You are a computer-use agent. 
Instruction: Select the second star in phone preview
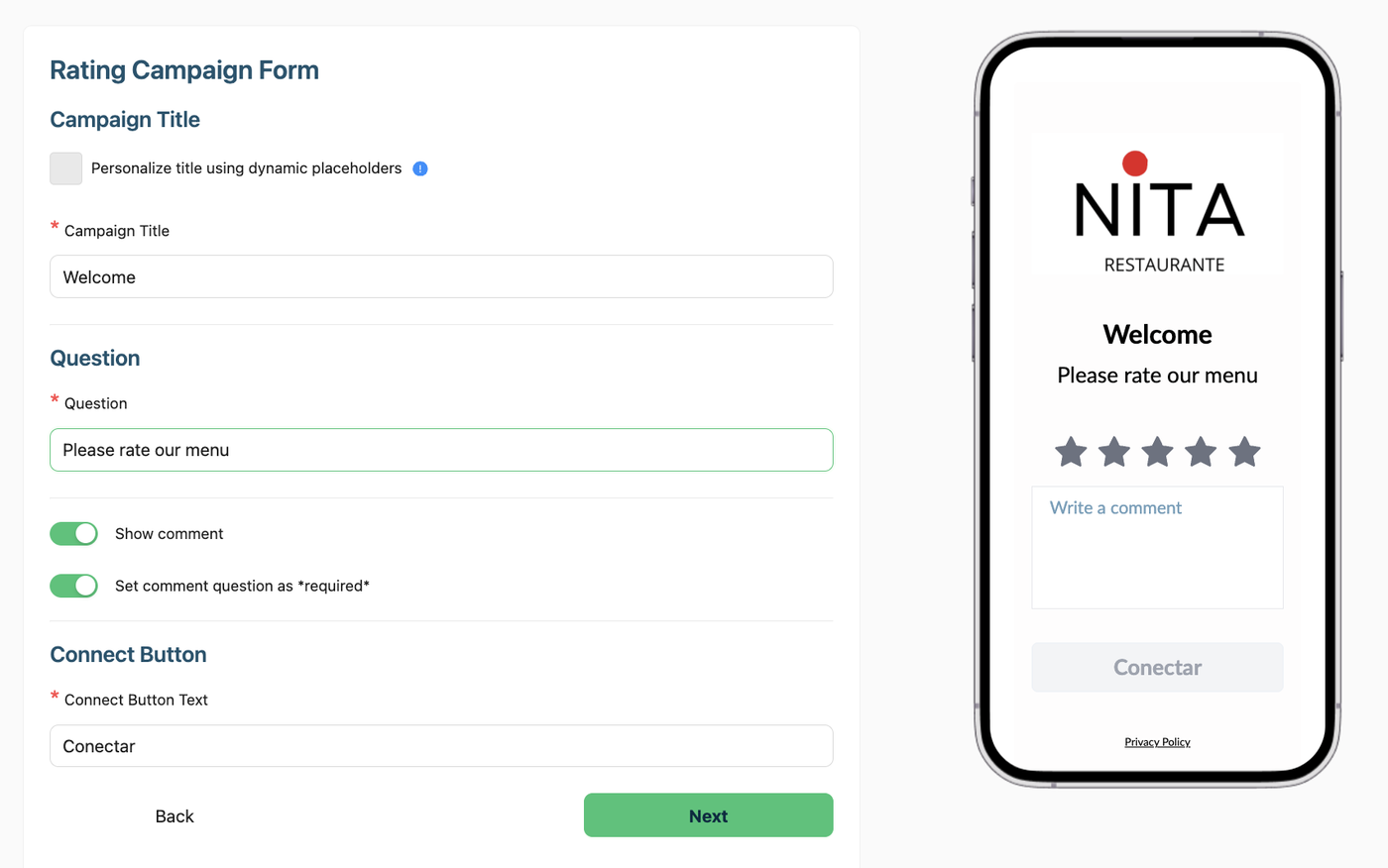(x=1114, y=452)
